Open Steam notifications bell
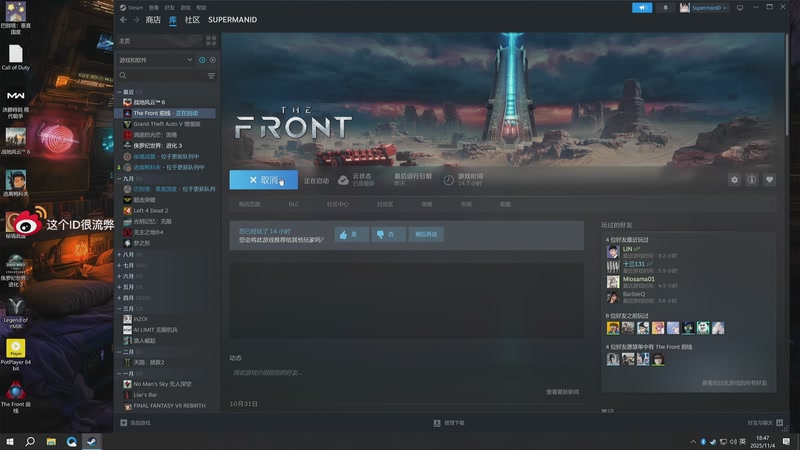Screen dimensions: 800x450 [665, 8]
